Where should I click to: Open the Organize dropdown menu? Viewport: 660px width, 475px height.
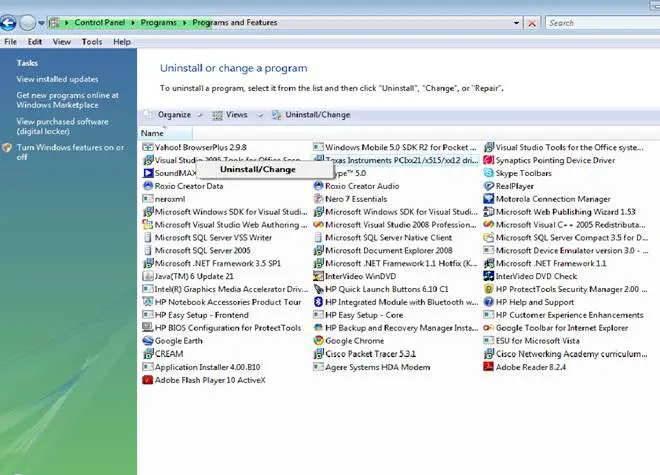(173, 115)
